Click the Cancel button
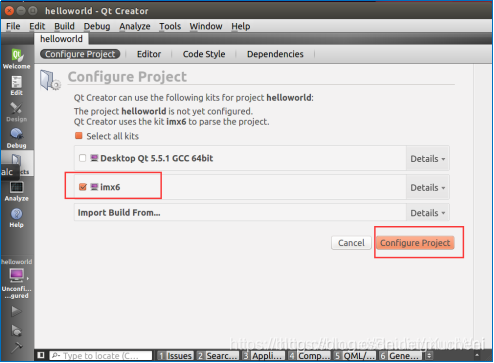494x363 pixels. pyautogui.click(x=351, y=243)
